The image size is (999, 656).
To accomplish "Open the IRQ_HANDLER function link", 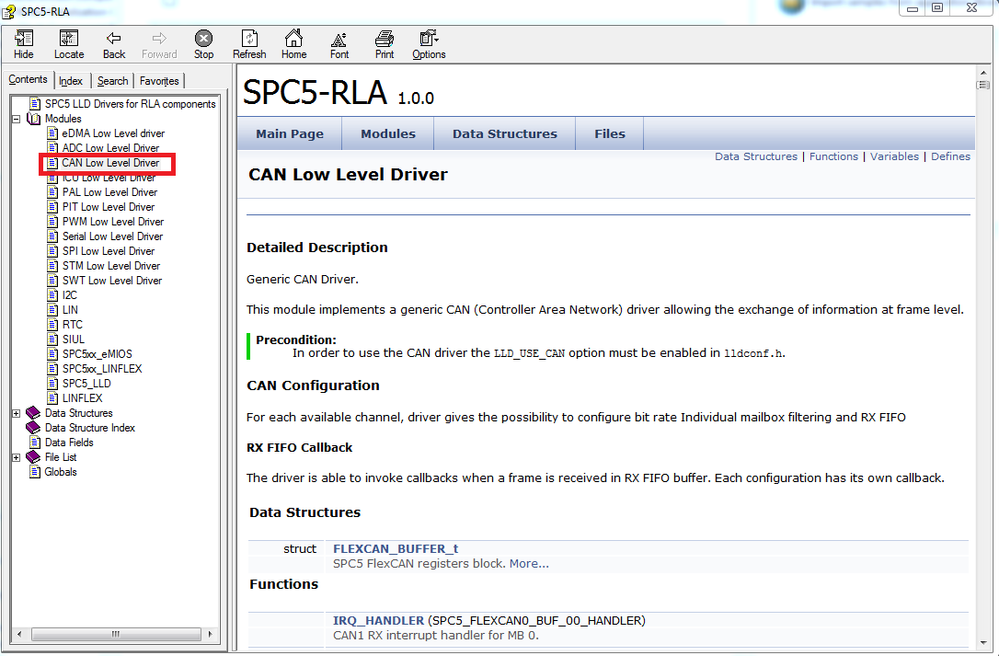I will [x=378, y=620].
